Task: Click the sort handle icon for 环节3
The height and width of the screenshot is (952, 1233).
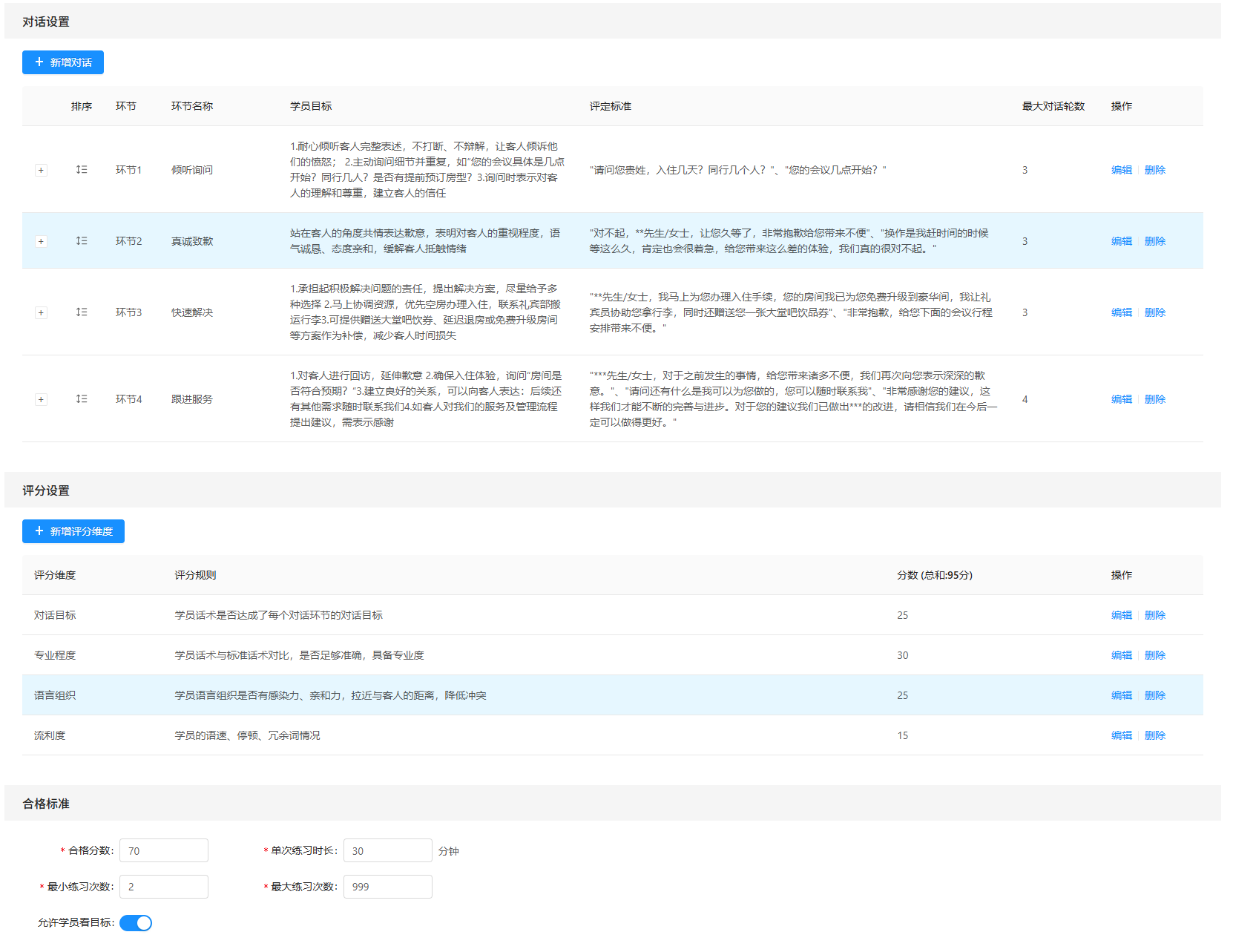Action: point(82,312)
